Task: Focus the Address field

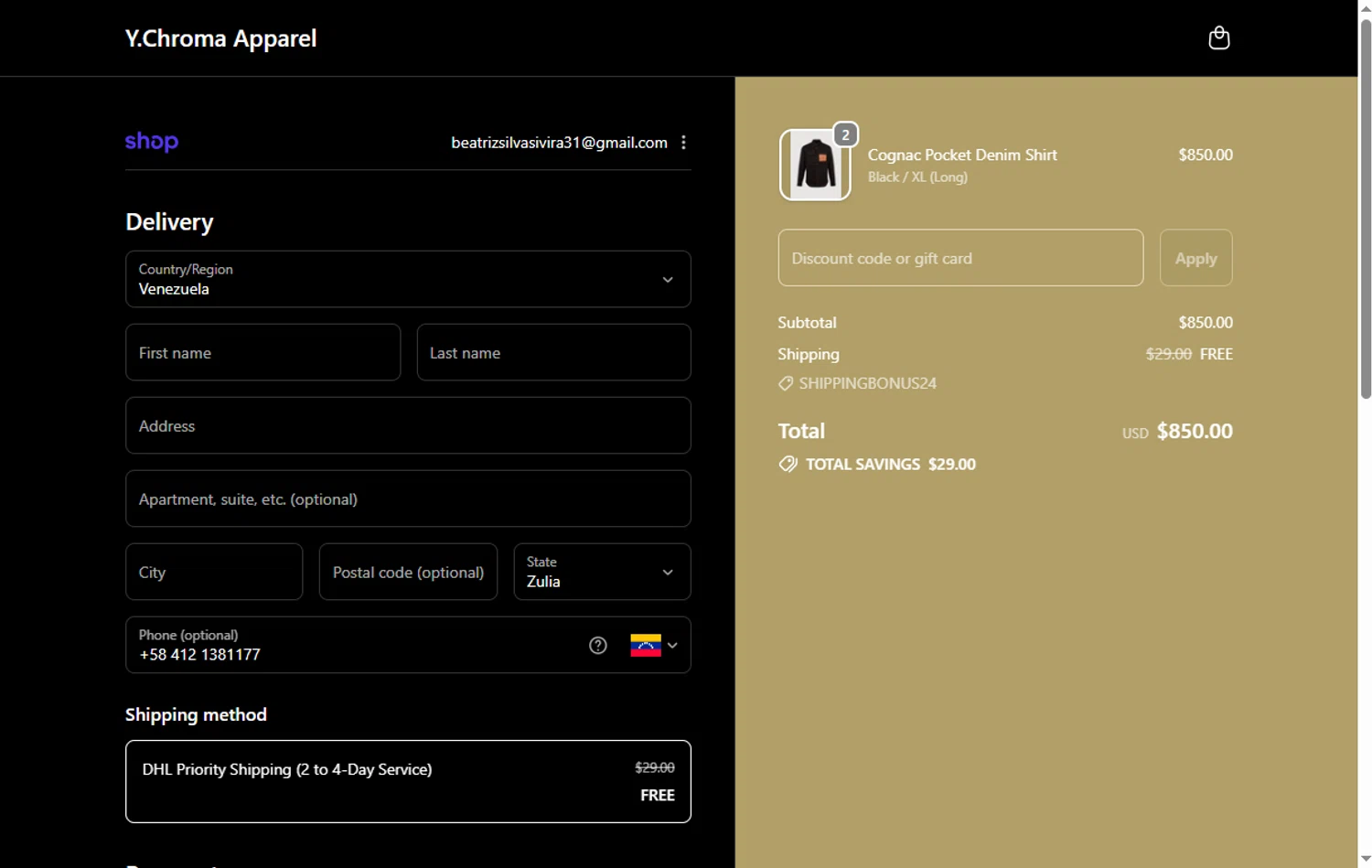Action: click(x=408, y=425)
